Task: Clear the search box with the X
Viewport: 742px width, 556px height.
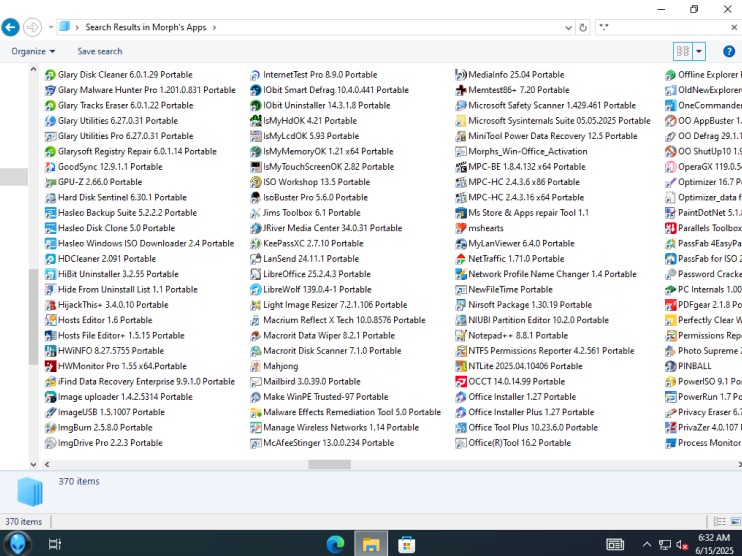Action: 734,27
